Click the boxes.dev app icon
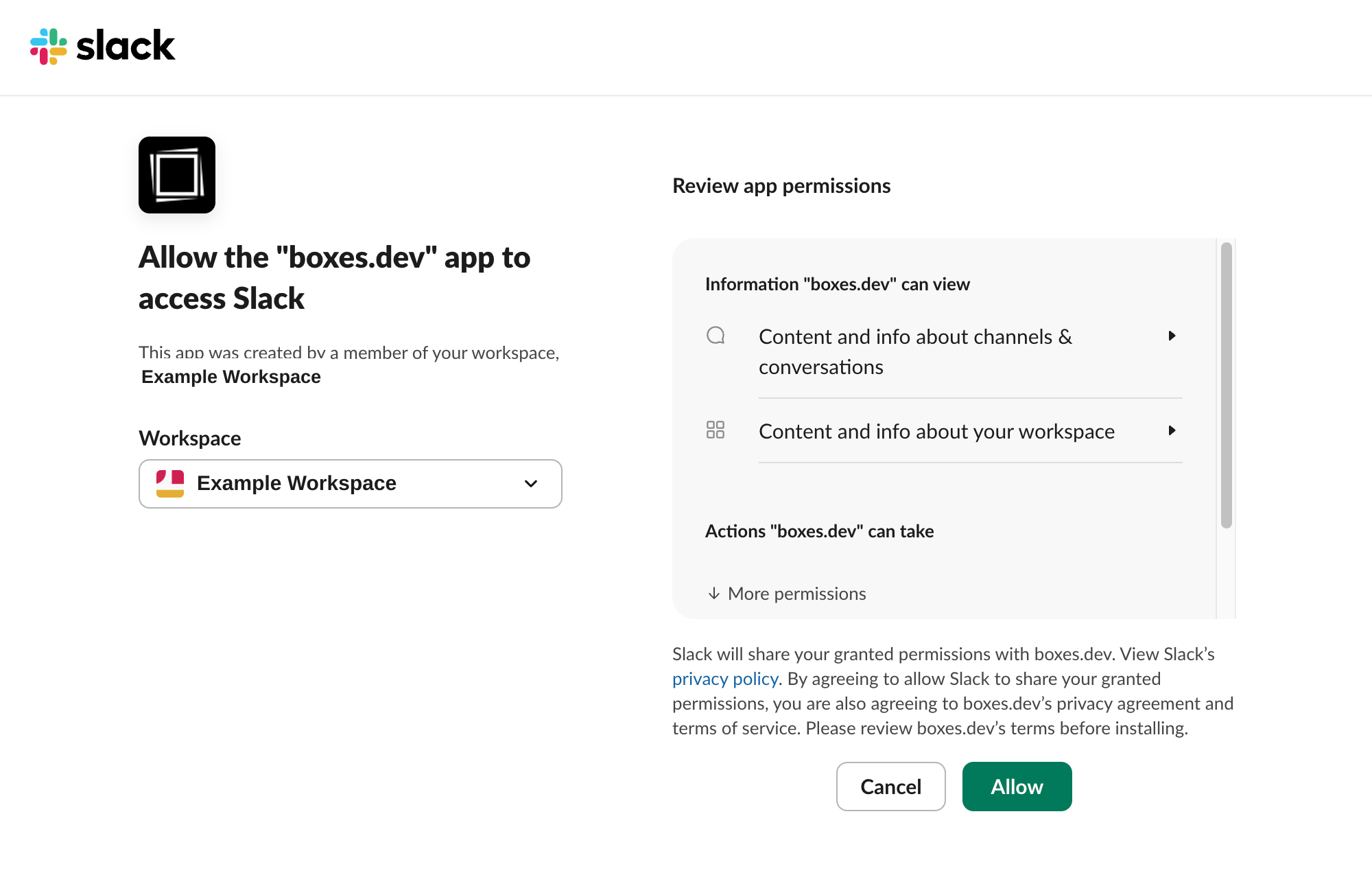The height and width of the screenshot is (873, 1372). (177, 175)
